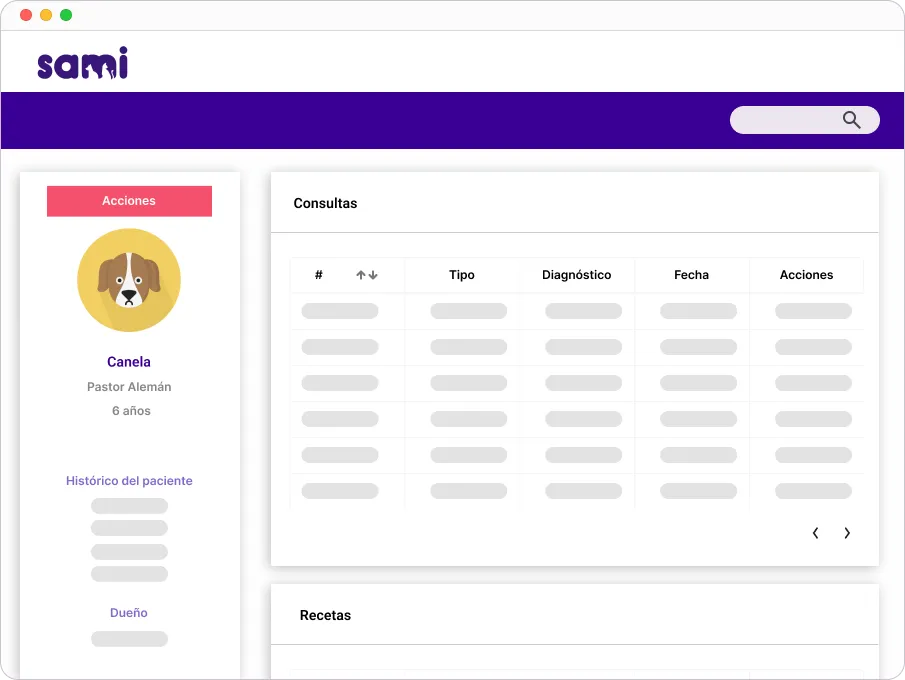Click the sort arrows in # column
The width and height of the screenshot is (905, 680).
(367, 275)
